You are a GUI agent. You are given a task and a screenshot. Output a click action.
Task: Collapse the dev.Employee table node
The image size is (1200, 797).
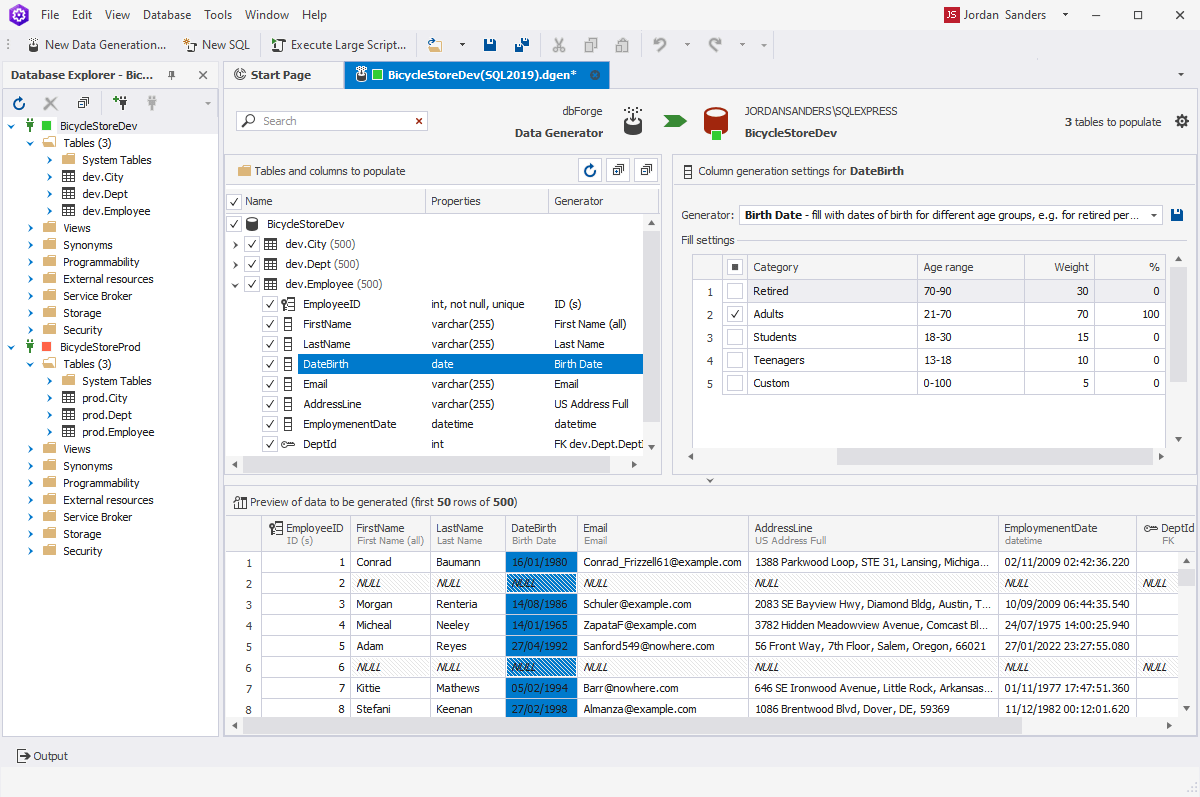click(x=234, y=283)
